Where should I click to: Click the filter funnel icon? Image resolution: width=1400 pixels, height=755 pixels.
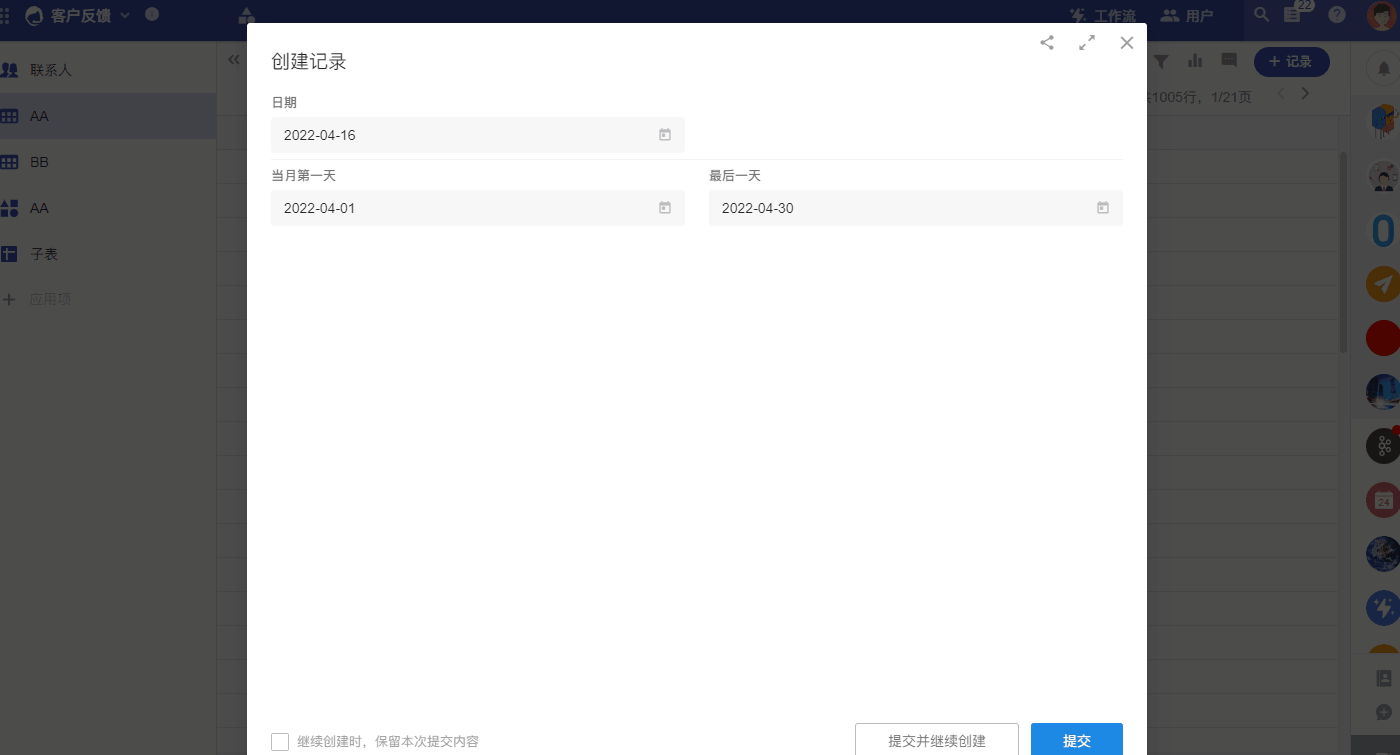pos(1161,62)
